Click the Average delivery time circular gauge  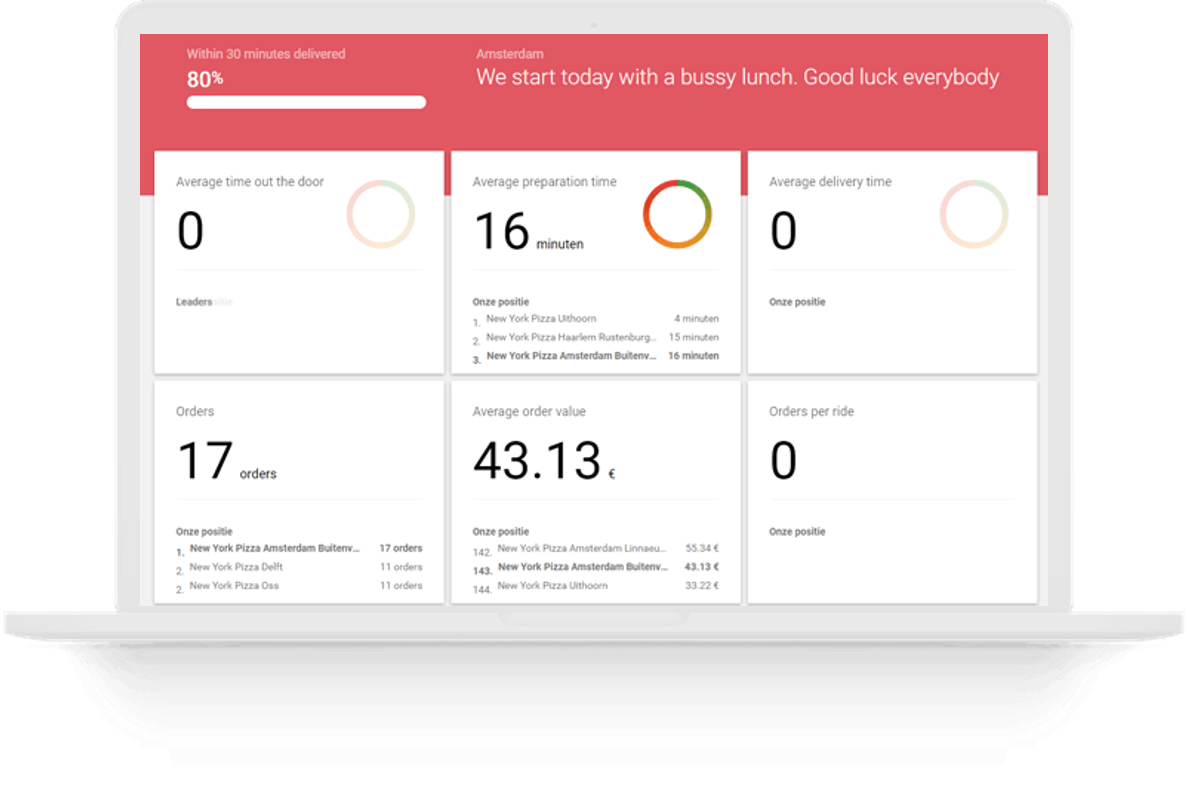(973, 214)
